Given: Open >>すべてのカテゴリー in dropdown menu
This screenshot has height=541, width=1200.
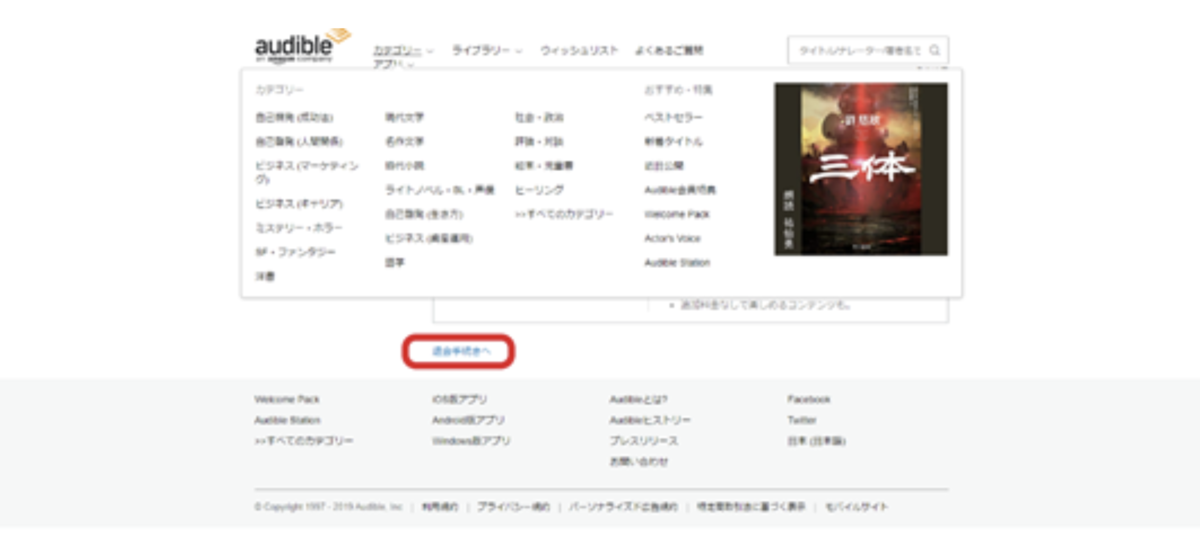Looking at the screenshot, I should coord(564,214).
